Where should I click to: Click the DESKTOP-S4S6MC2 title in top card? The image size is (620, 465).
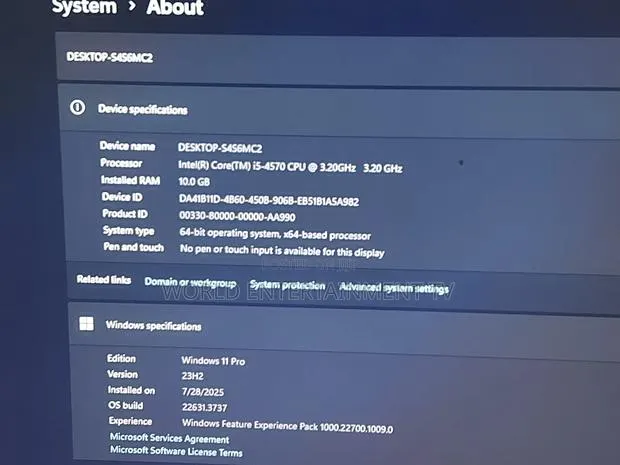tap(110, 57)
